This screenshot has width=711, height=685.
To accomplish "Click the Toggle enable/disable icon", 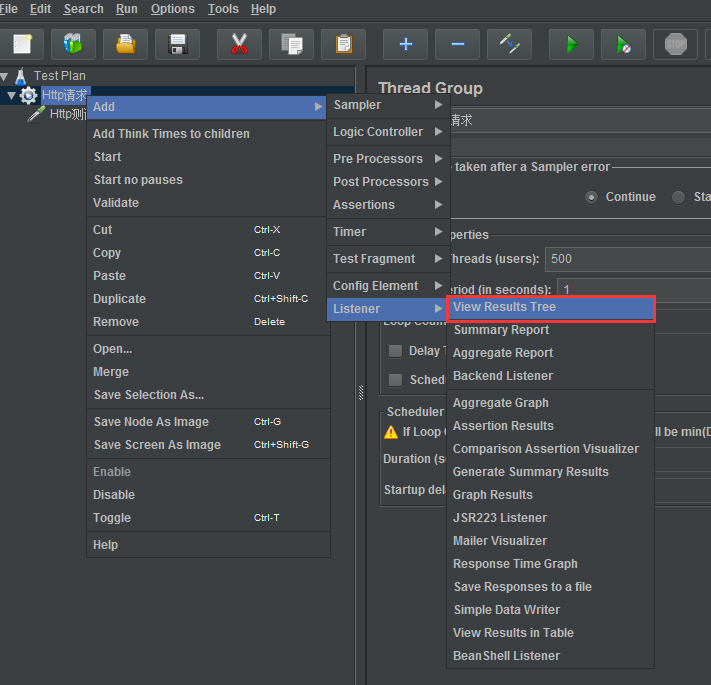I will click(509, 44).
